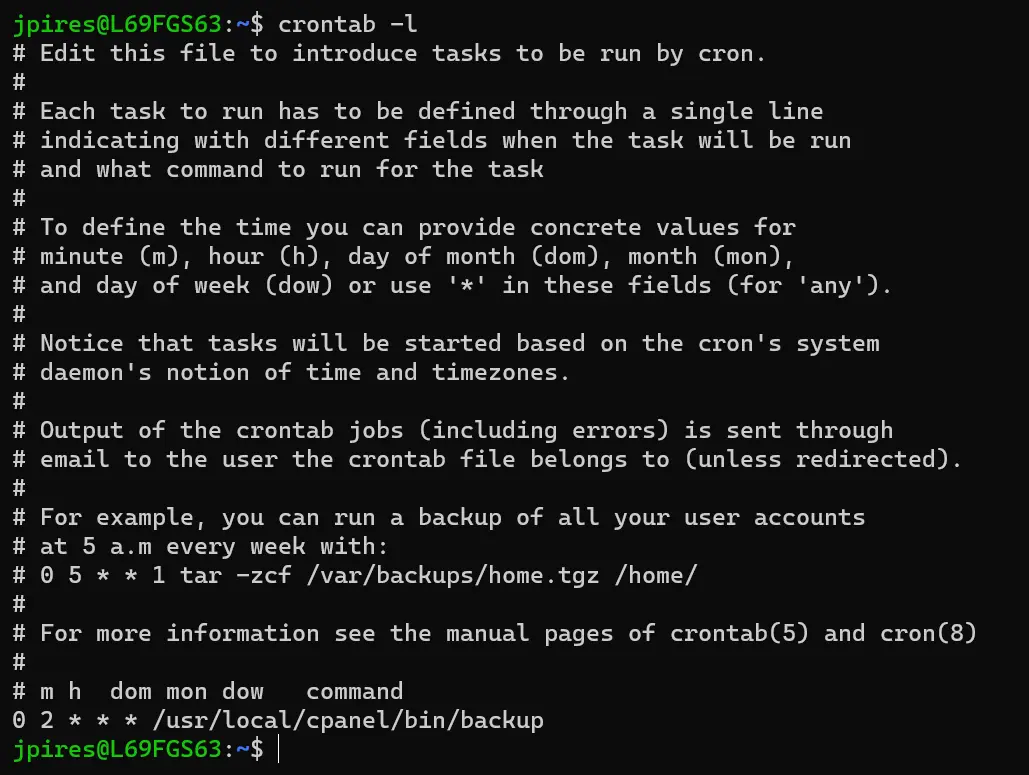Viewport: 1029px width, 775px height.
Task: Click the blinking cursor at the bottom prompt
Action: [279, 749]
